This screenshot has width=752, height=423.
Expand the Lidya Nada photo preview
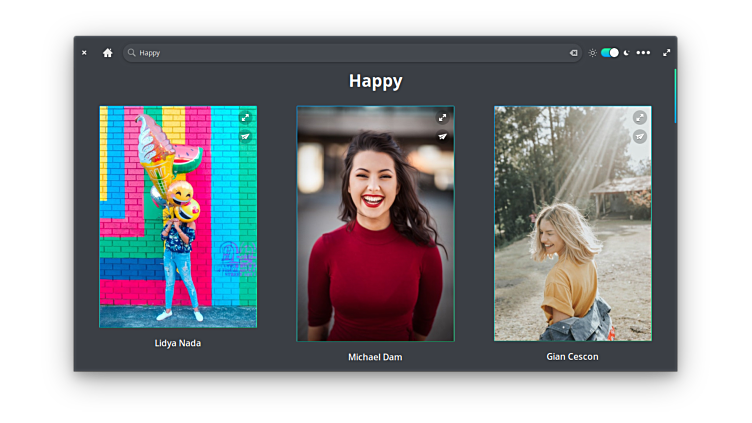(245, 118)
